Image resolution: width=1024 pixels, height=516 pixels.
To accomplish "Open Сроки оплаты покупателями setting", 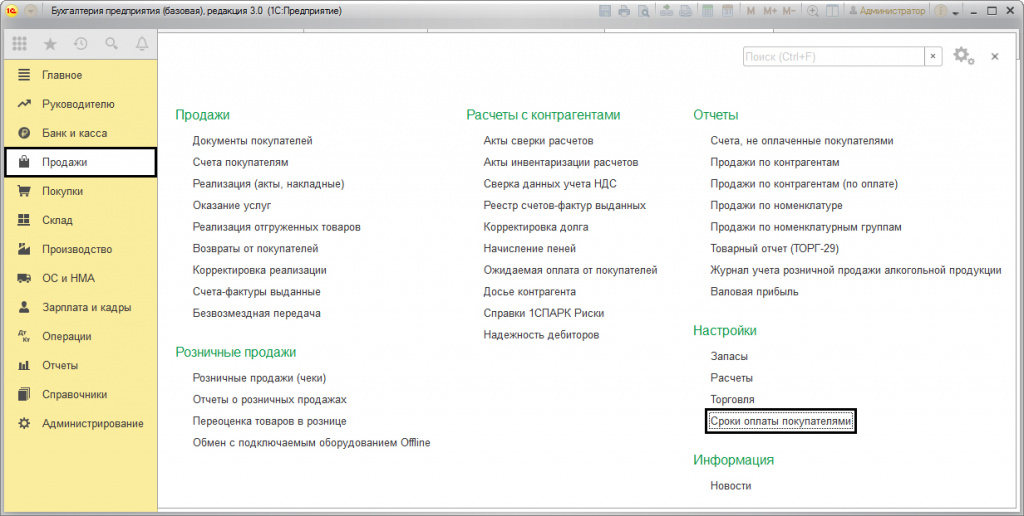I will (780, 422).
